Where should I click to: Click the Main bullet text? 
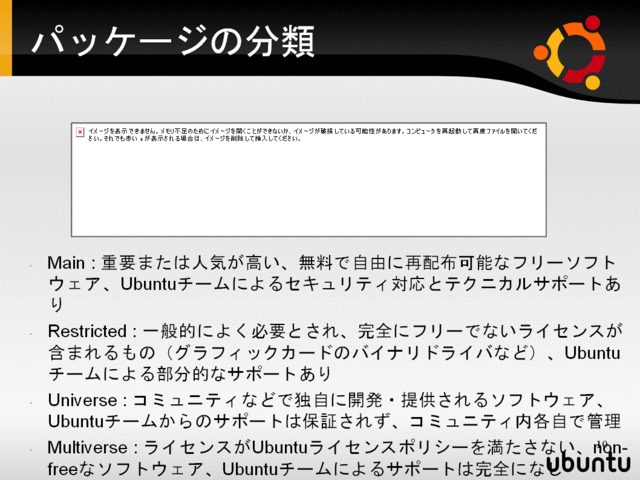point(333,283)
